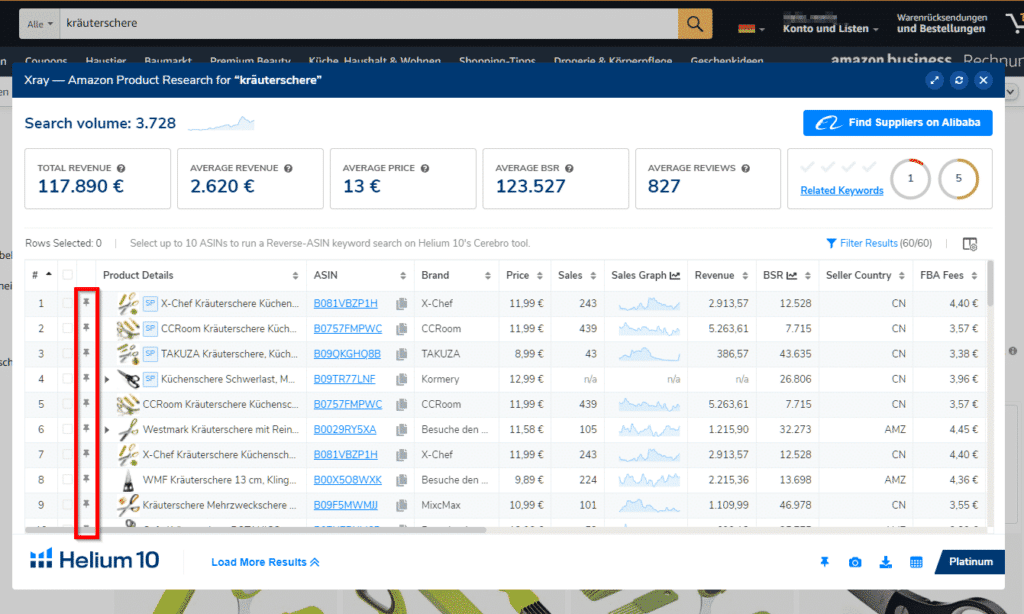Open the pinned products icon in footer

(824, 562)
